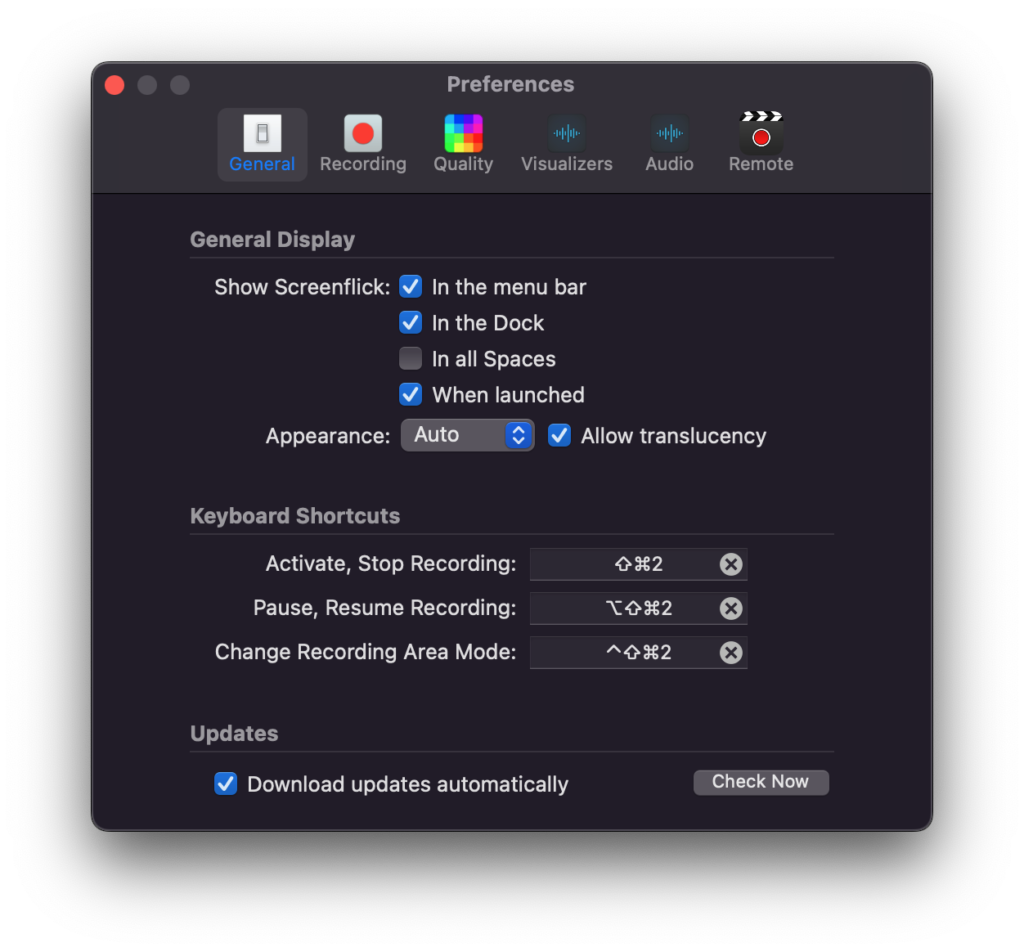Image resolution: width=1024 pixels, height=952 pixels.
Task: Clear the Activate, Stop Recording shortcut
Action: (731, 564)
